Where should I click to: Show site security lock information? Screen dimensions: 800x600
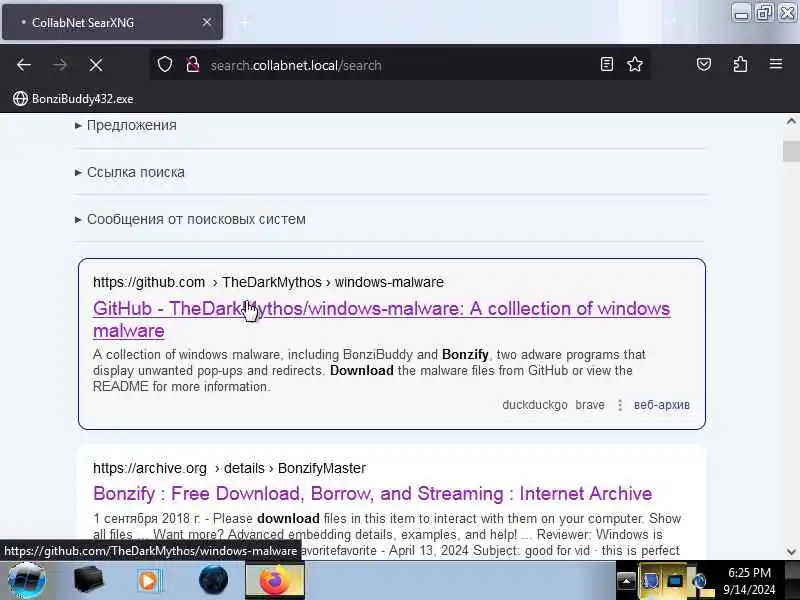(x=192, y=65)
